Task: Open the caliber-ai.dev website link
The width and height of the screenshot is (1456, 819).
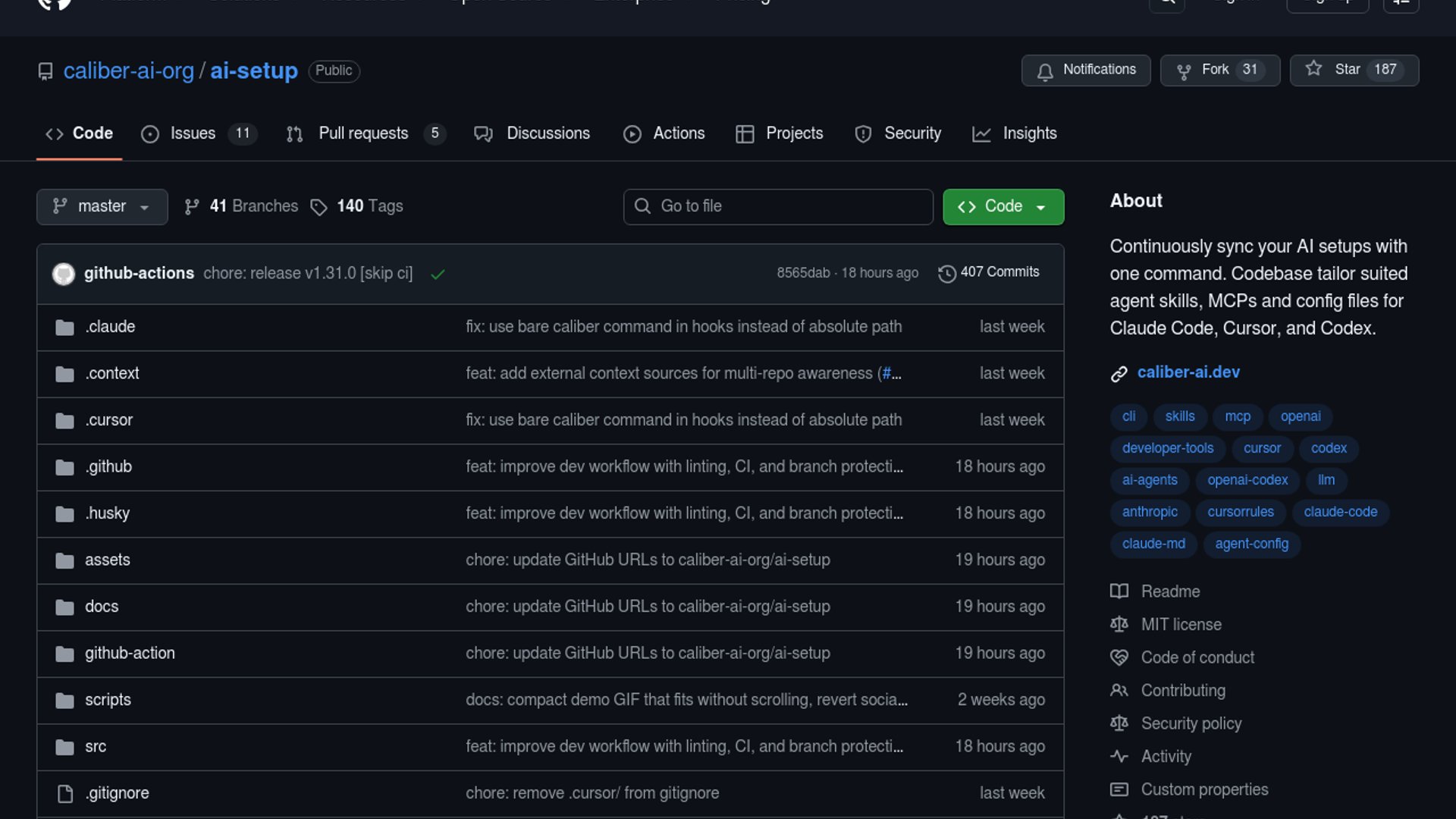Action: (1188, 372)
